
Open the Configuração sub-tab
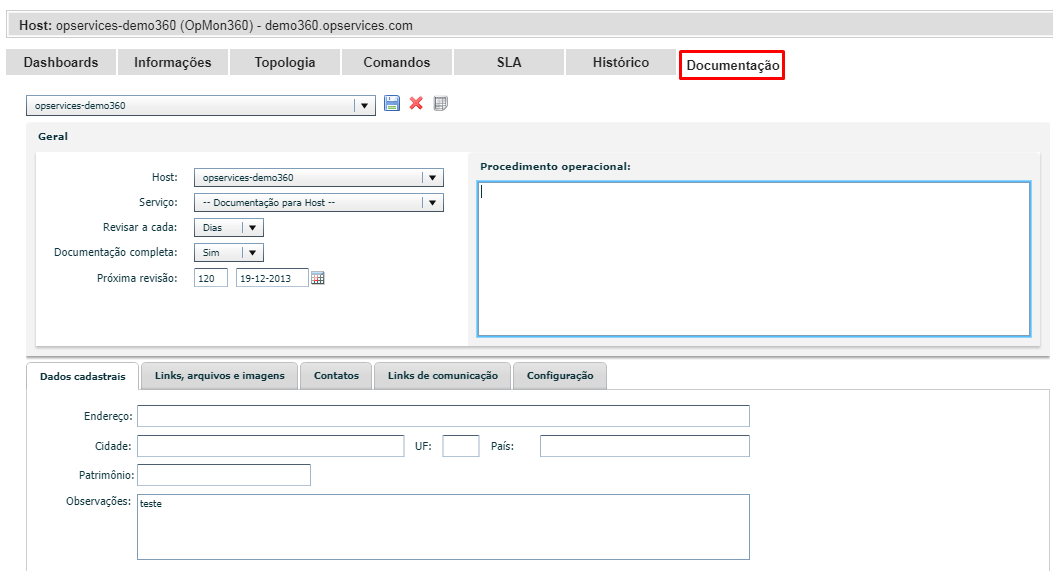pyautogui.click(x=560, y=376)
